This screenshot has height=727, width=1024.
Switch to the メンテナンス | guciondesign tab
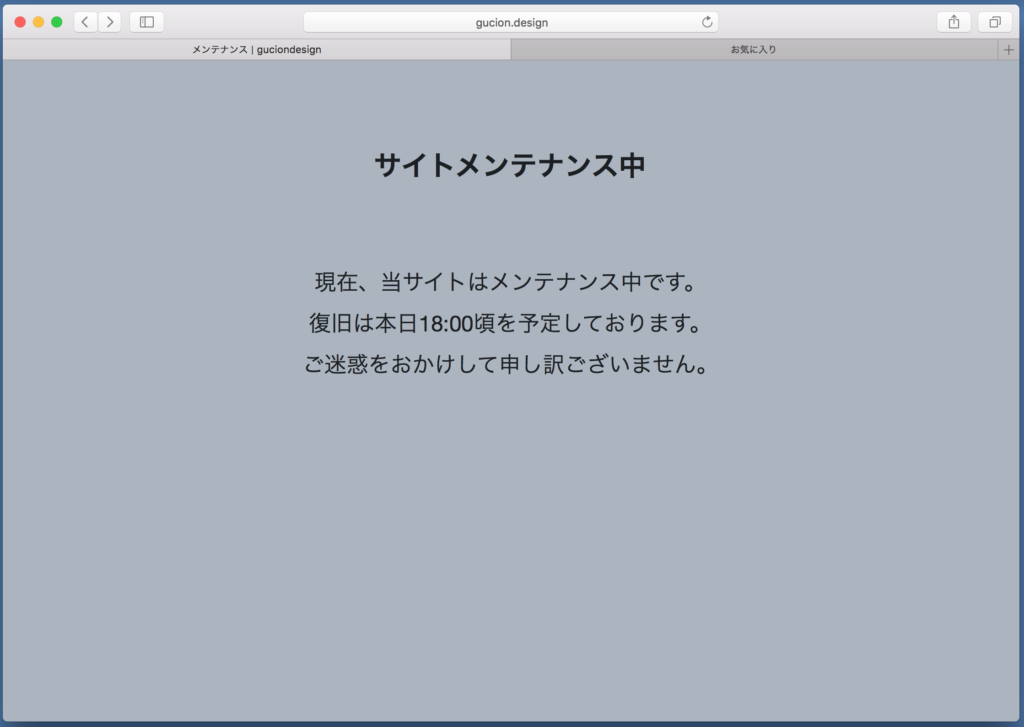pos(257,50)
